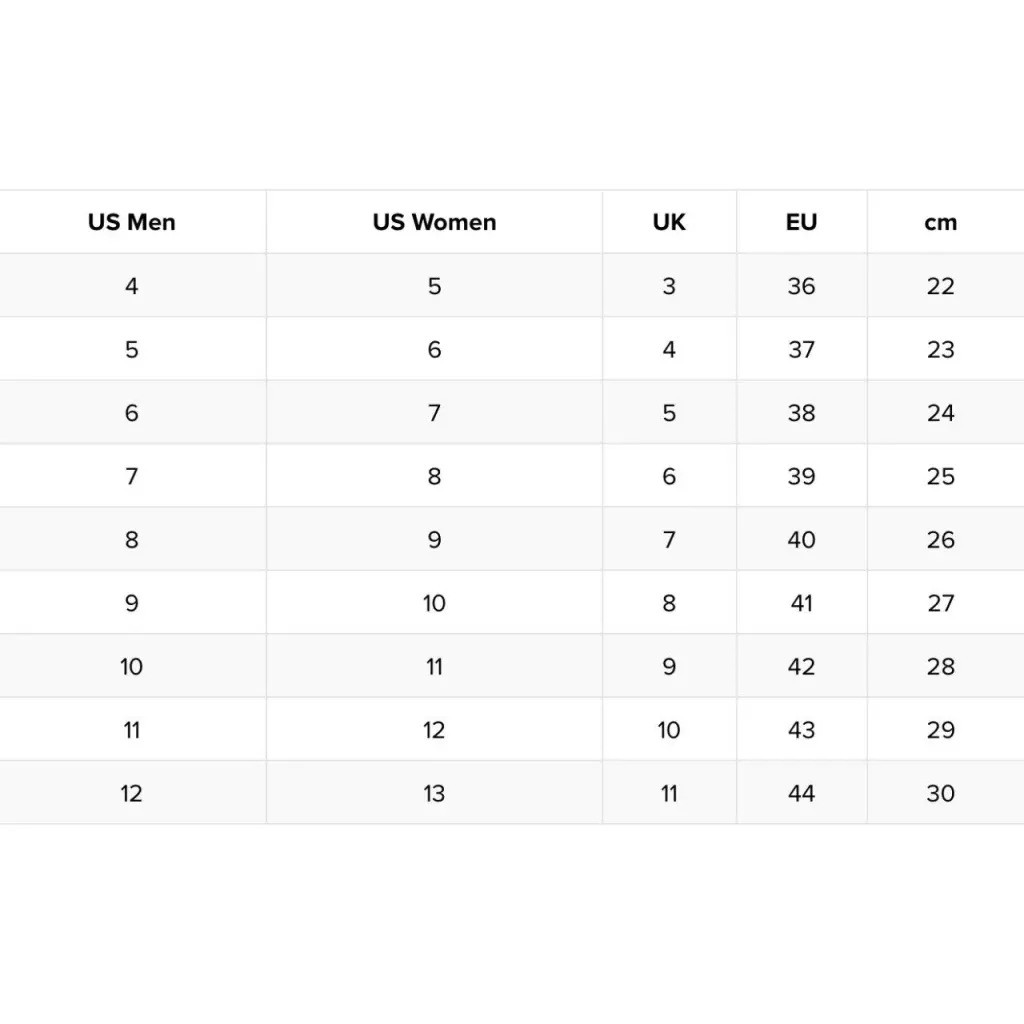Select US Women size 10 cell
1024x1024 pixels.
434,603
